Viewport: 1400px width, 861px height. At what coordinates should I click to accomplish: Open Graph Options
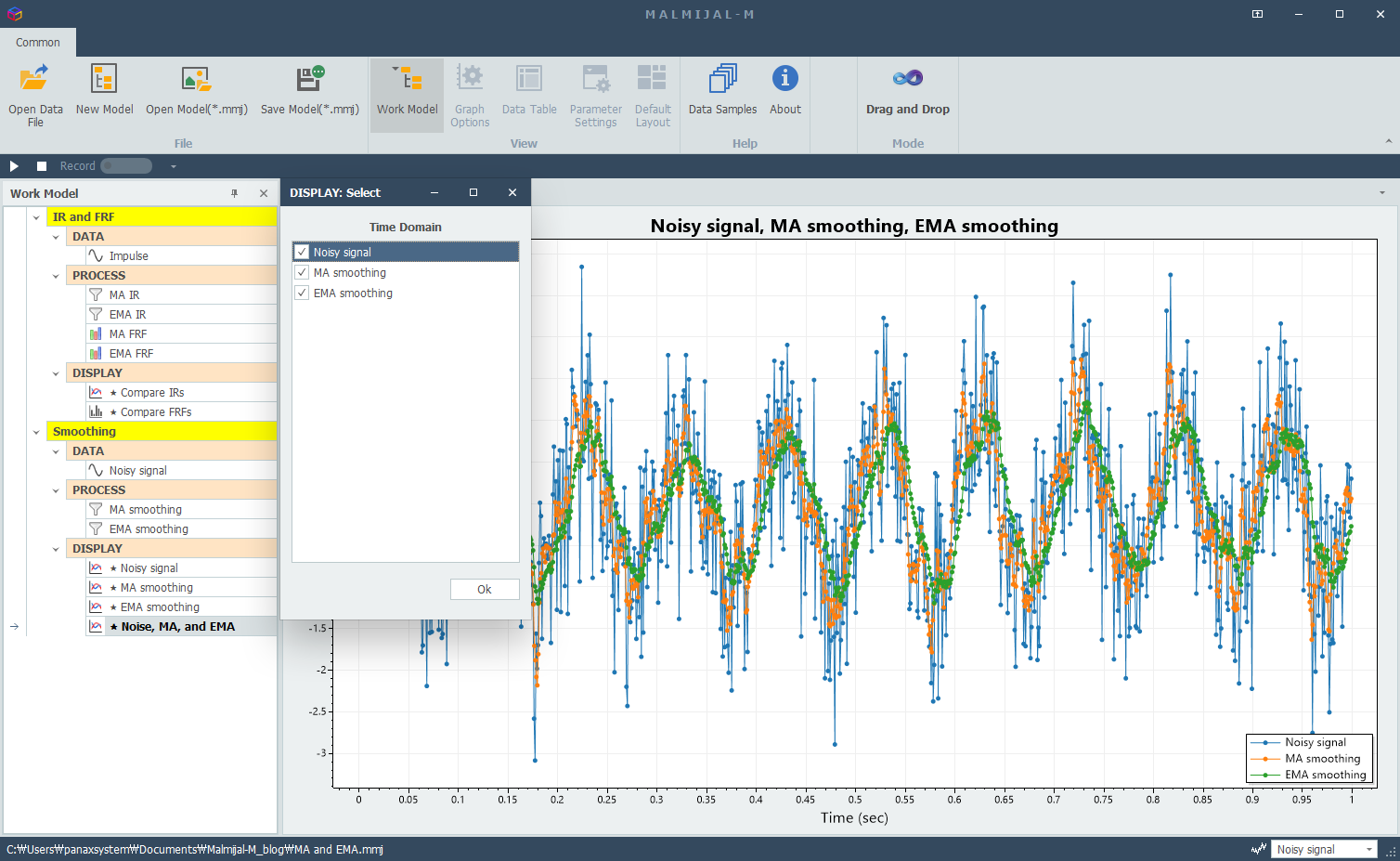(x=470, y=95)
